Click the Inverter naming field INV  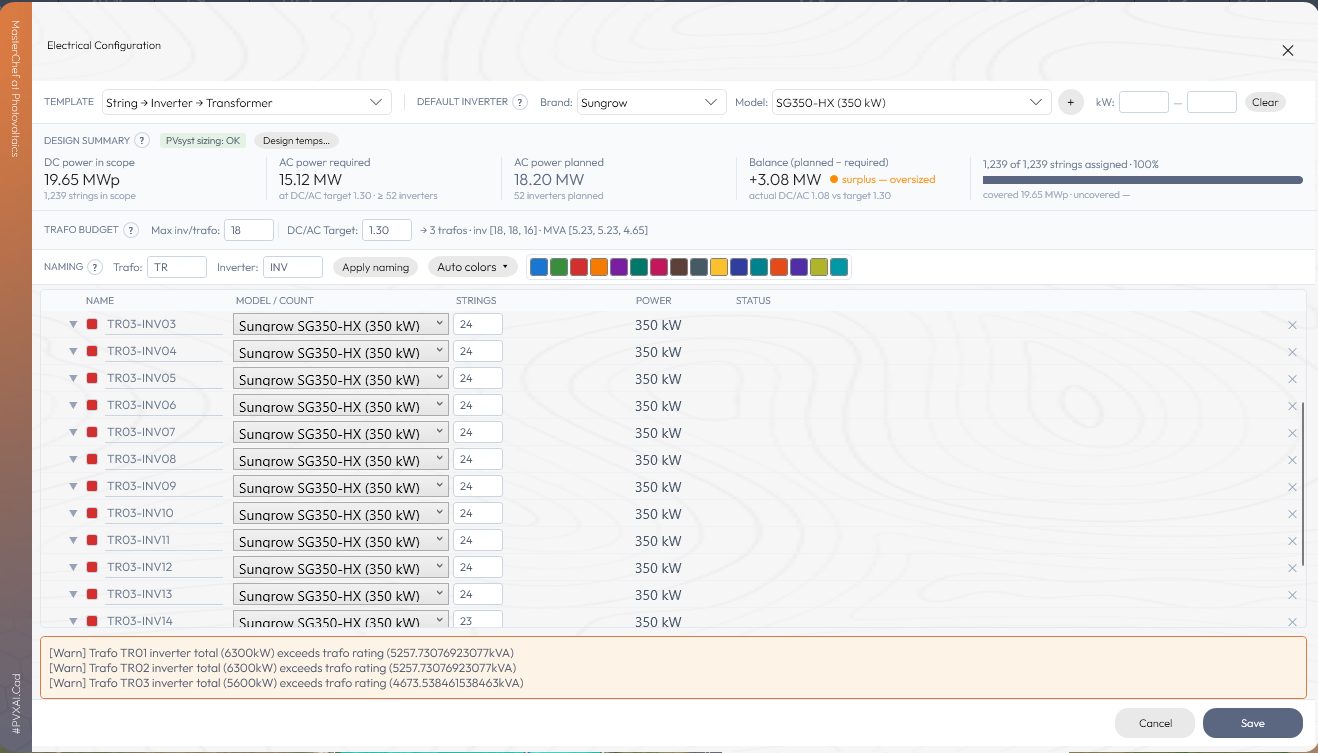pos(293,267)
